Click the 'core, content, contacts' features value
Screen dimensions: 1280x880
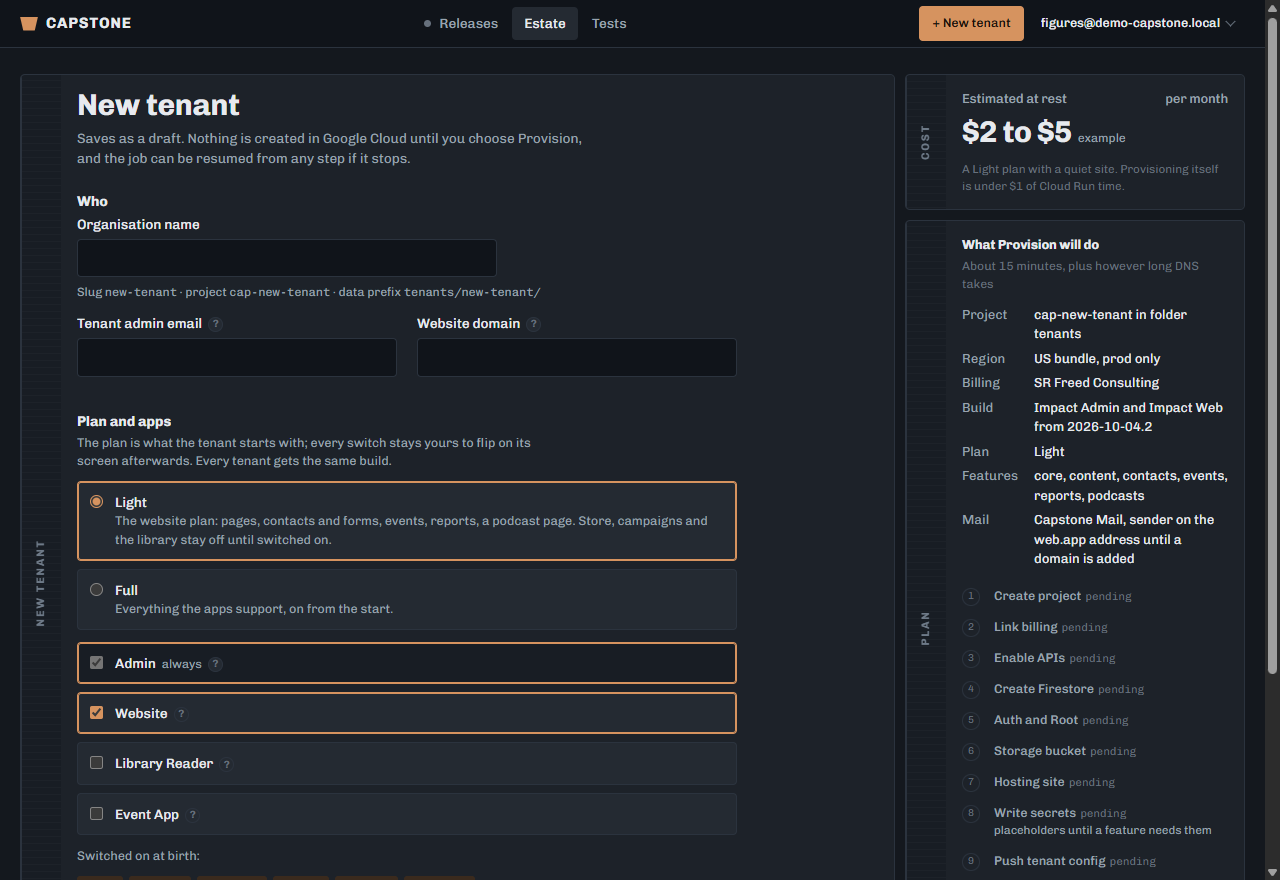1131,486
